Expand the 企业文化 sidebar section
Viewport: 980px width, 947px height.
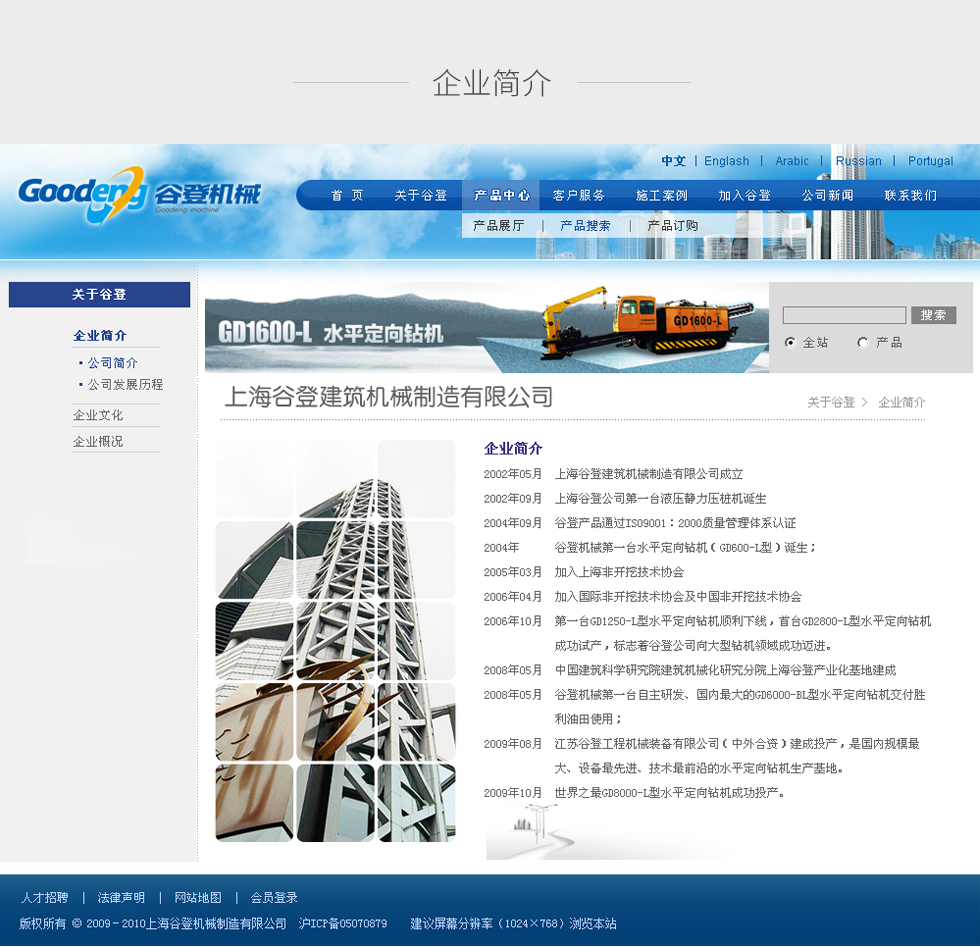98,415
